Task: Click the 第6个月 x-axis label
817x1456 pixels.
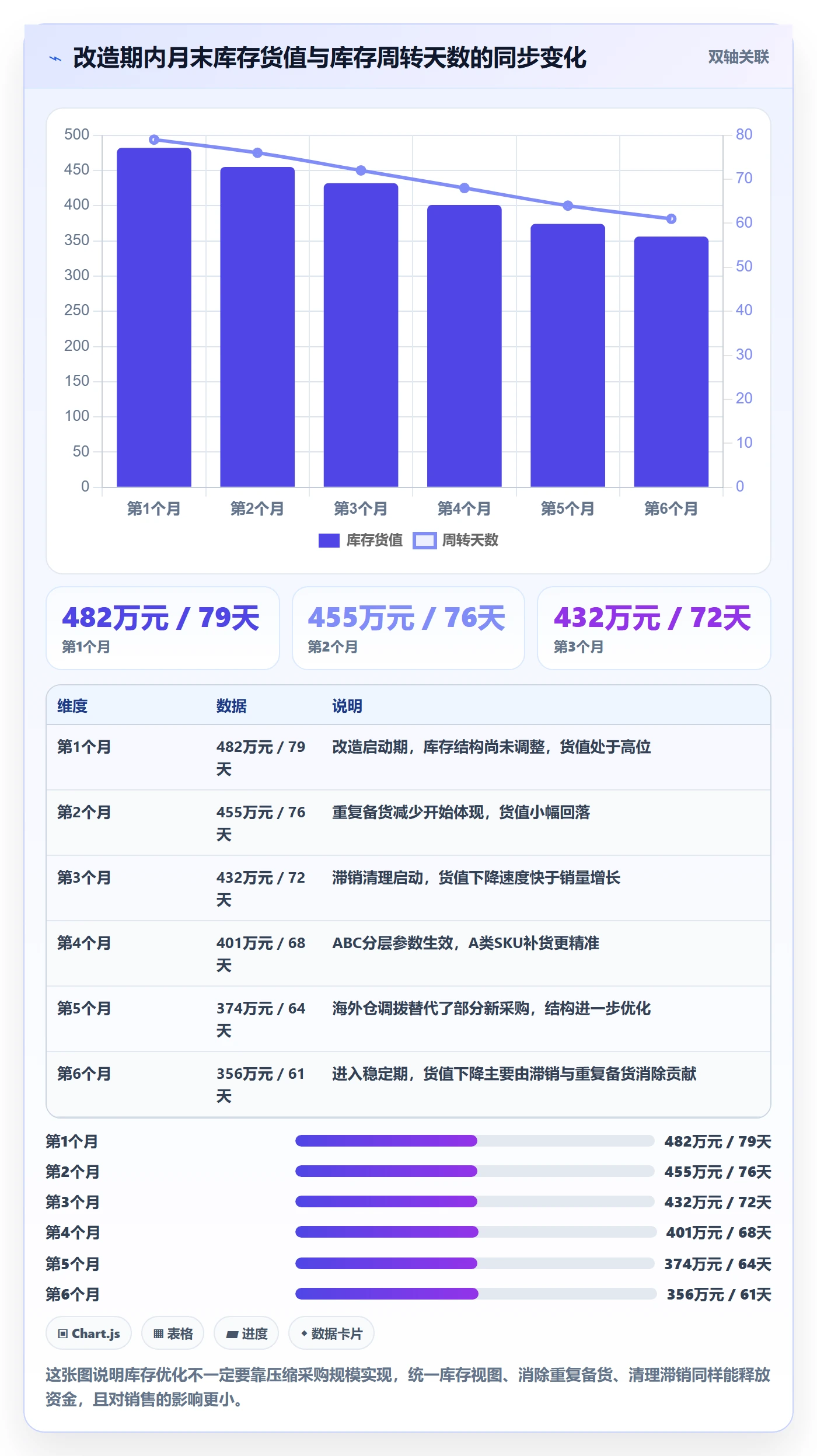Action: [671, 508]
